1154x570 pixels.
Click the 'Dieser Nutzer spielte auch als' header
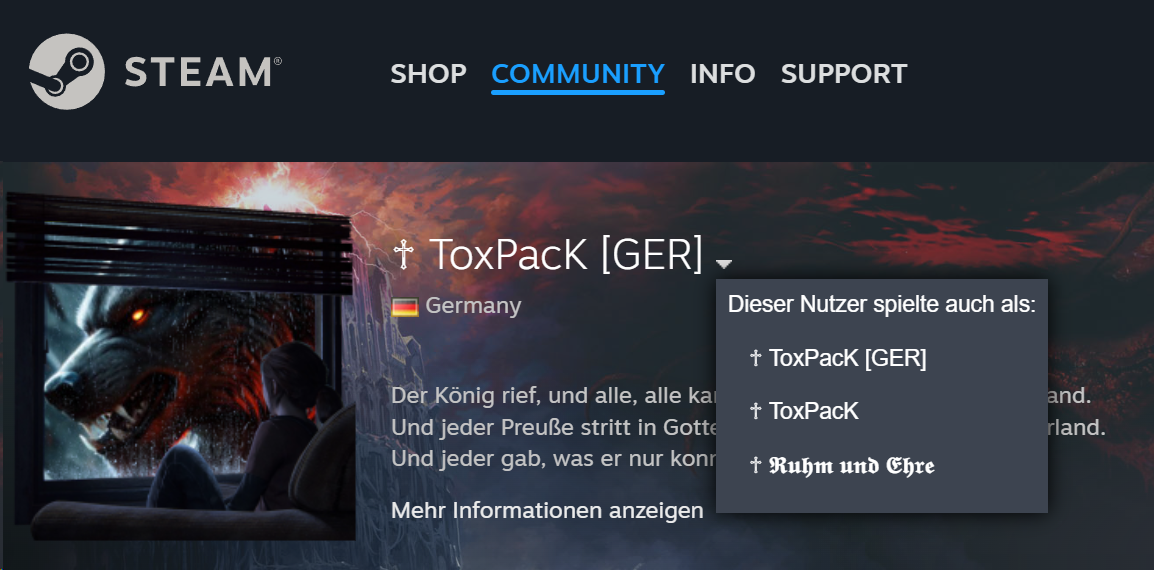pyautogui.click(x=882, y=305)
